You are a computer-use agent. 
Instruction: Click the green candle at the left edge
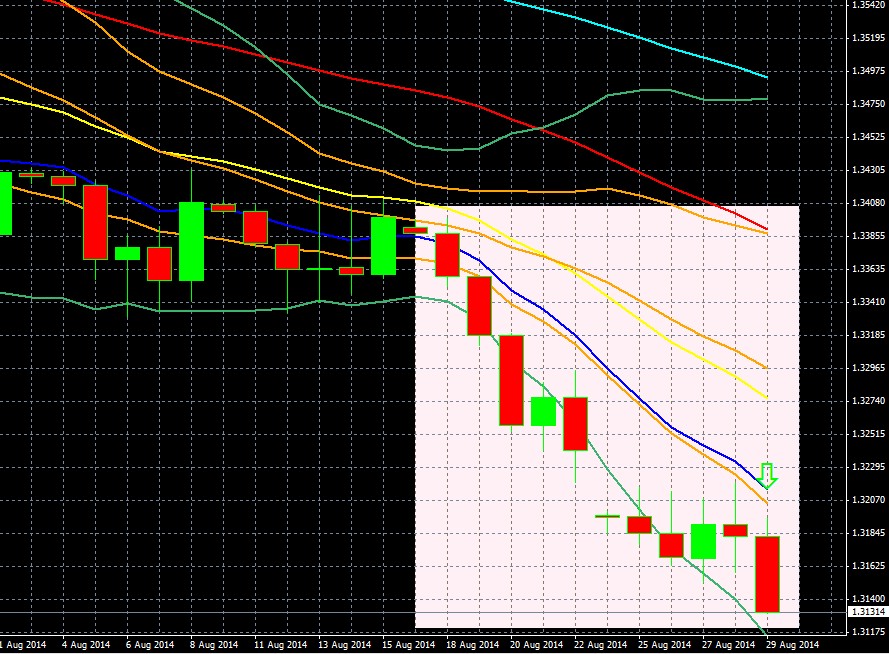5,203
